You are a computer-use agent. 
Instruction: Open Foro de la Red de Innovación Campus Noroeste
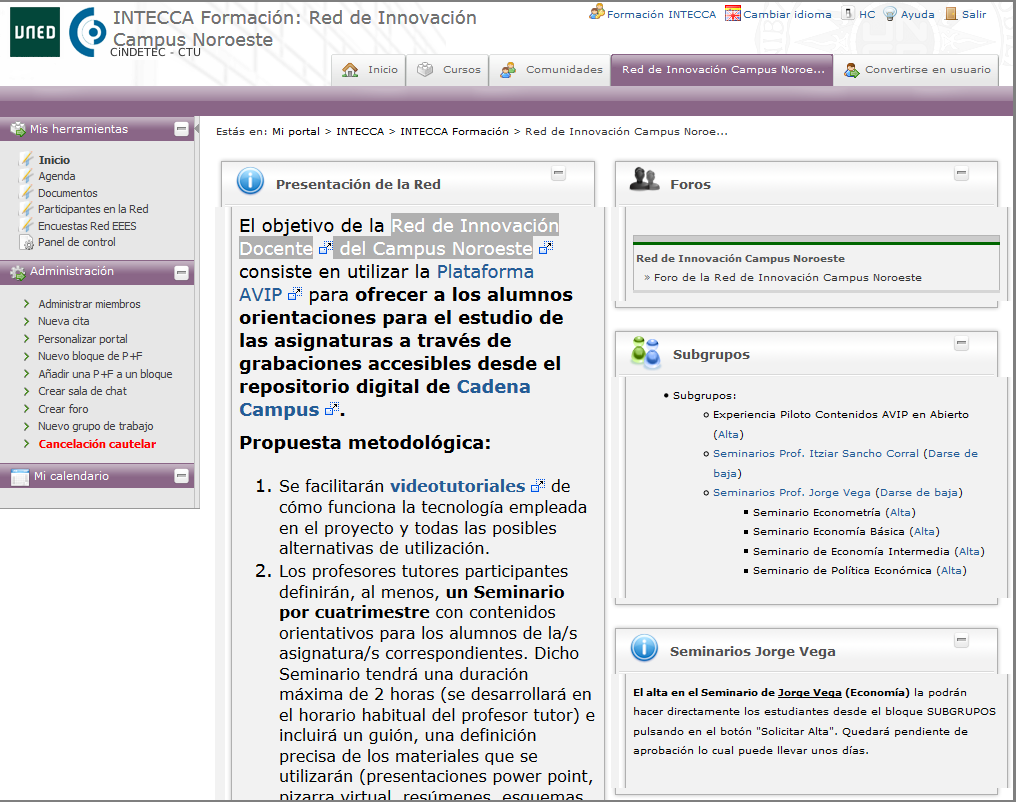click(x=787, y=277)
